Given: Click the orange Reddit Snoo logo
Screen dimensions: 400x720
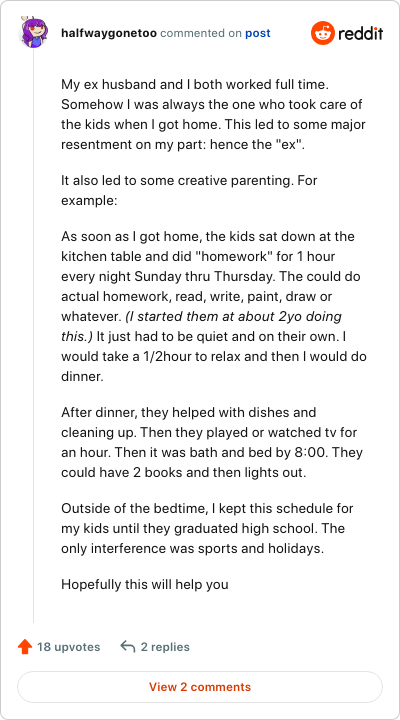Looking at the screenshot, I should click(x=323, y=33).
